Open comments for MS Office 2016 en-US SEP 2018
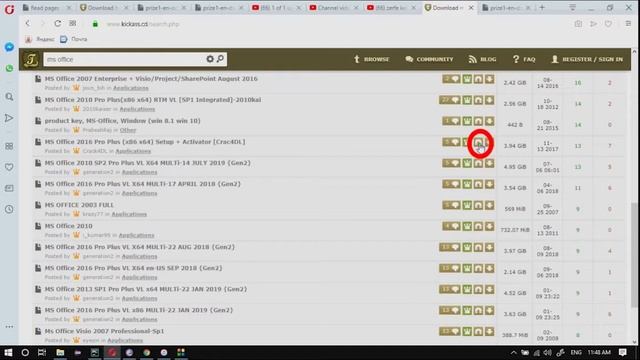The height and width of the screenshot is (360, 640). coord(450,268)
